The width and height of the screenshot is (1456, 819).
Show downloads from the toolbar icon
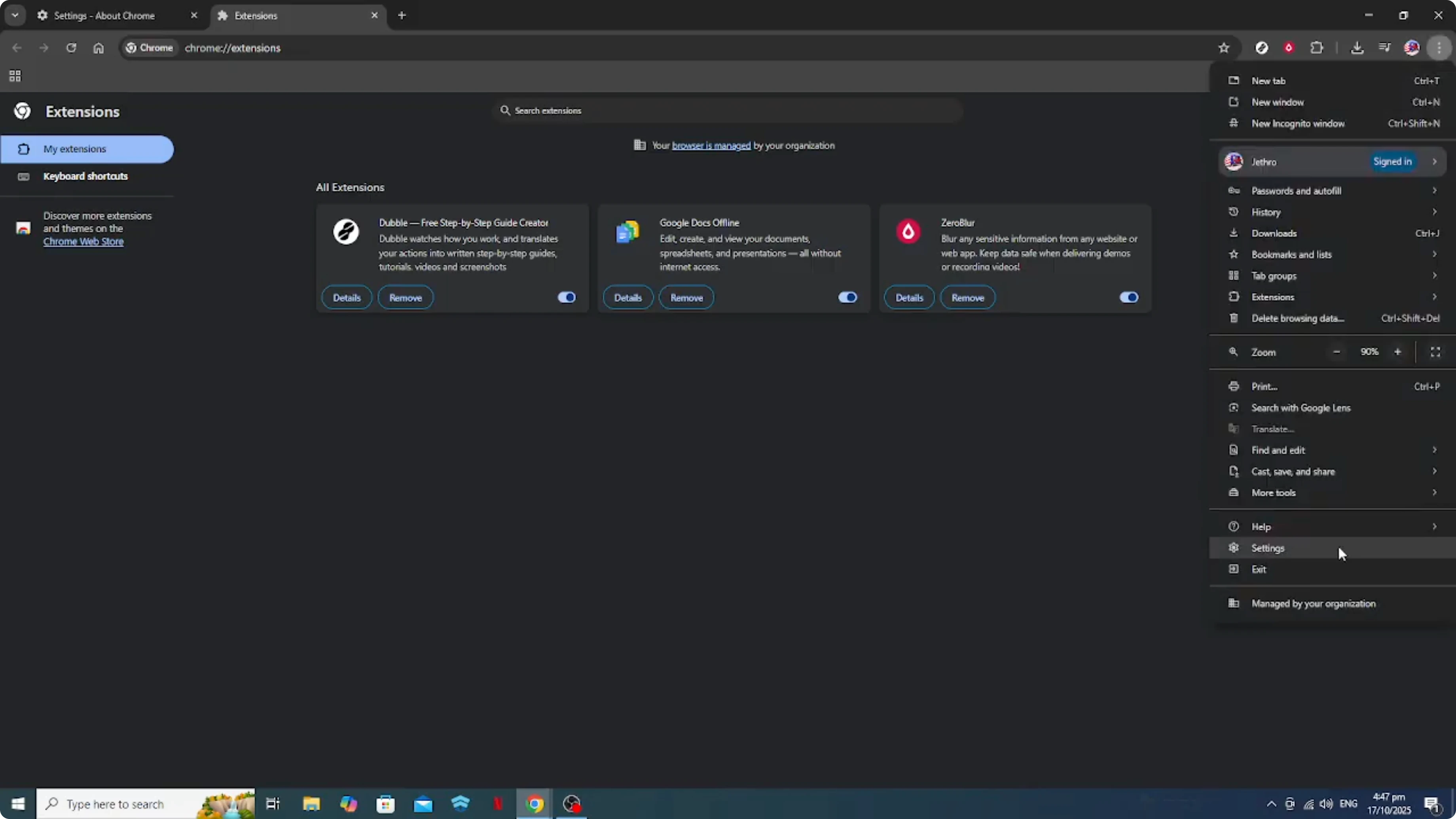coord(1357,48)
